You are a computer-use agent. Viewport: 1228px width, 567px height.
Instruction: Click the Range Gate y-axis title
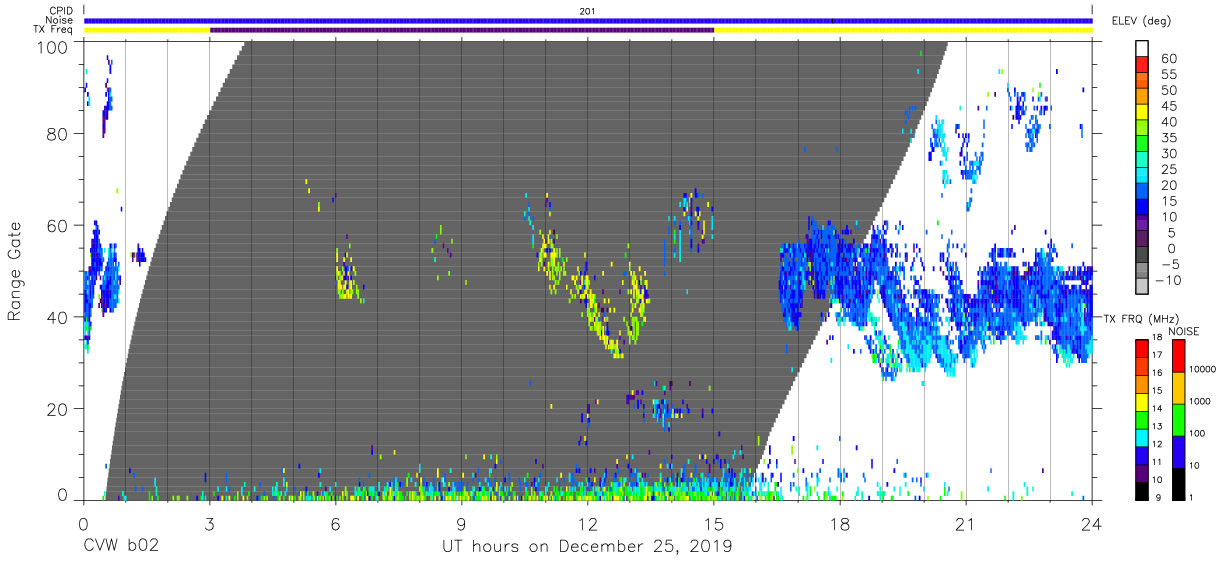click(15, 270)
